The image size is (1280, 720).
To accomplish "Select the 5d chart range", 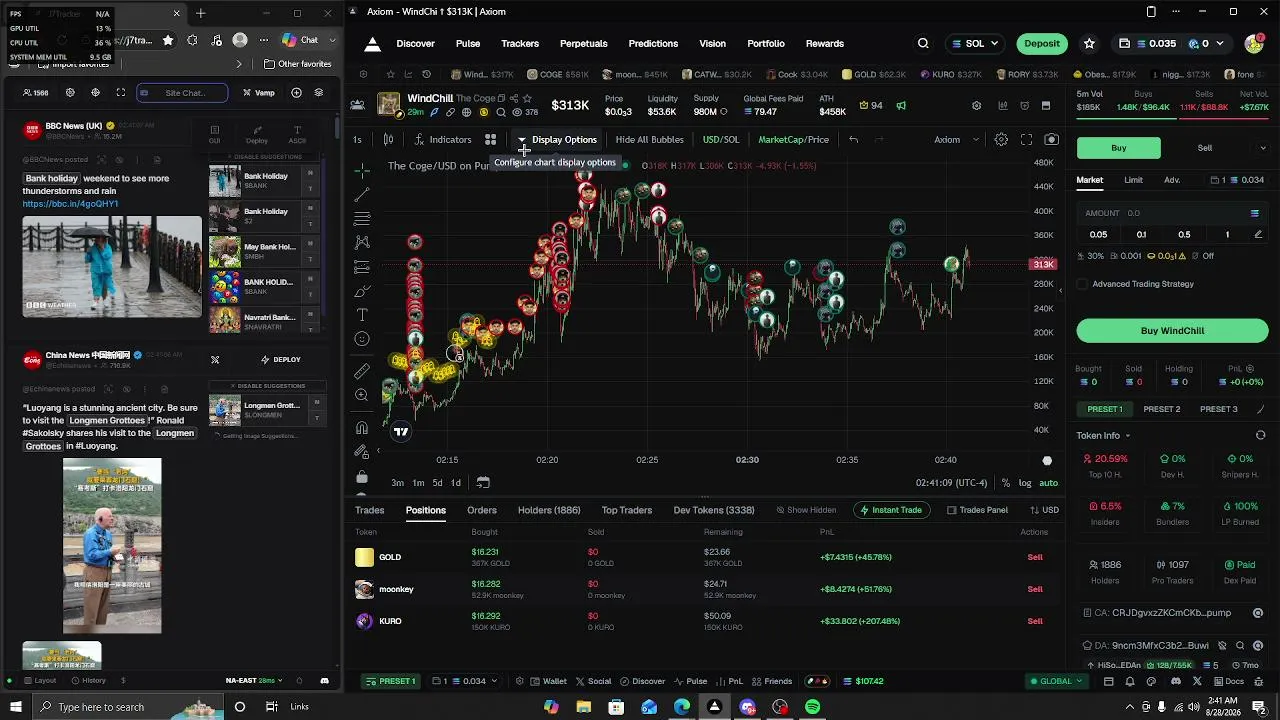I will click(x=437, y=483).
